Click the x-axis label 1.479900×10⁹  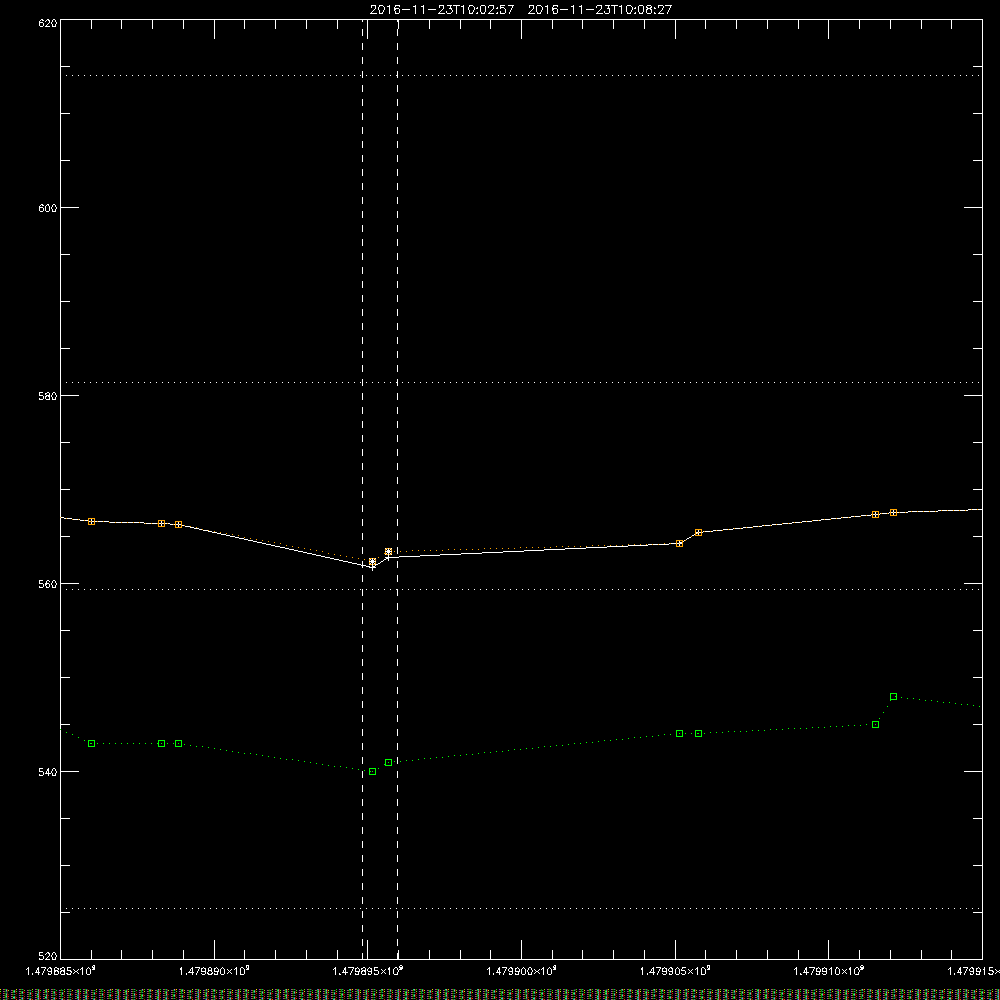[522, 971]
